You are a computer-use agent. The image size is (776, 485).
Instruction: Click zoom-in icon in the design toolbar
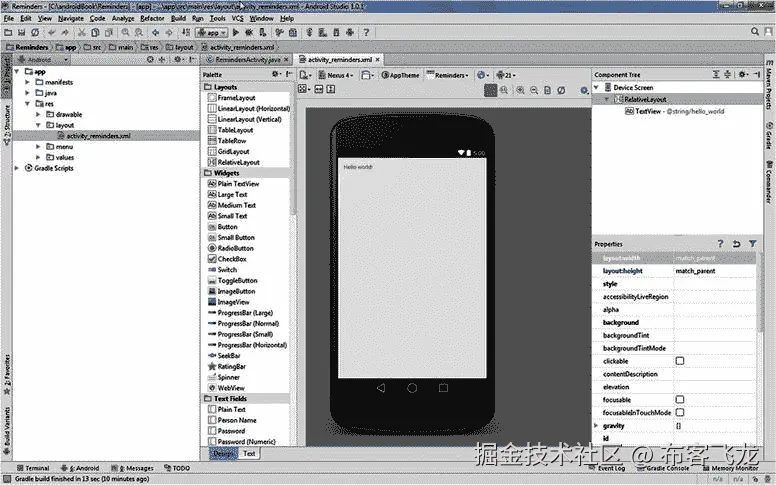(x=520, y=90)
